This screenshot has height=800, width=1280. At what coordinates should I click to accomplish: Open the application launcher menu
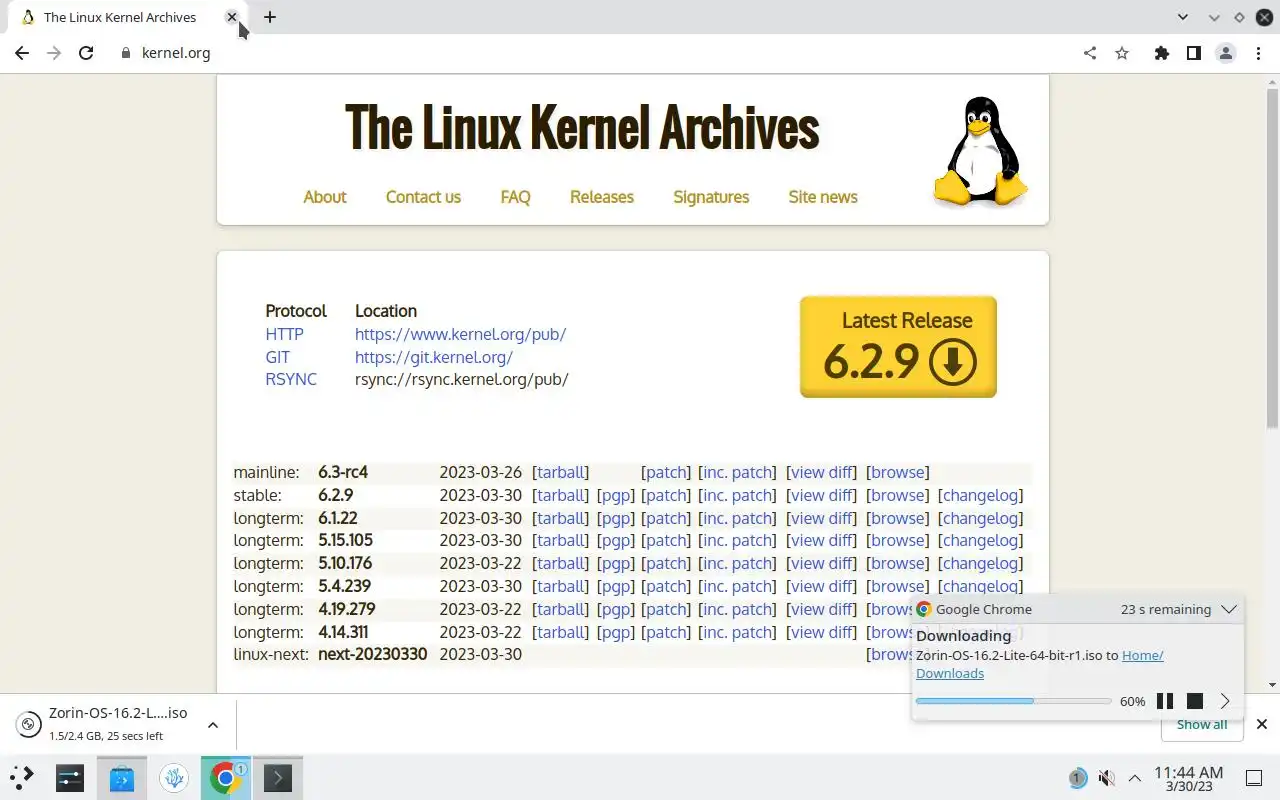(22, 777)
